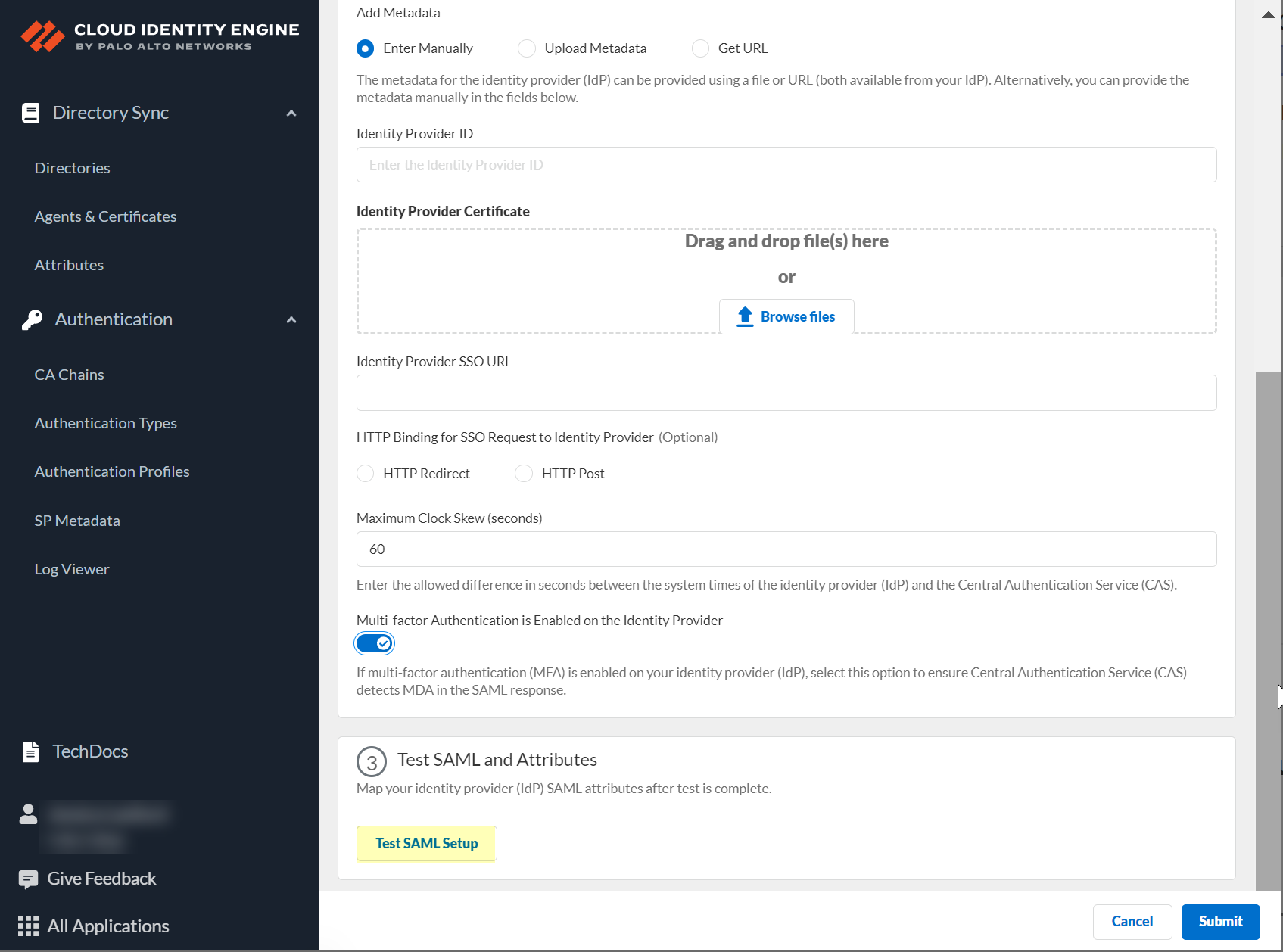Choose HTTP Redirect binding
The height and width of the screenshot is (952, 1283).
[366, 474]
